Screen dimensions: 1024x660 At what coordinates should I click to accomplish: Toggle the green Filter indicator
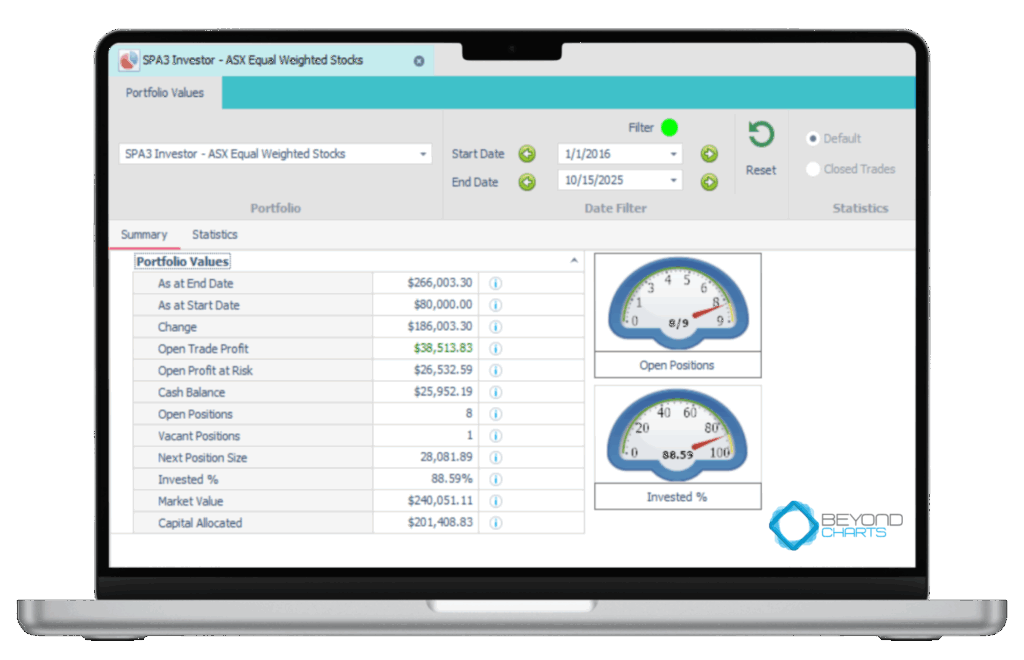pos(669,127)
